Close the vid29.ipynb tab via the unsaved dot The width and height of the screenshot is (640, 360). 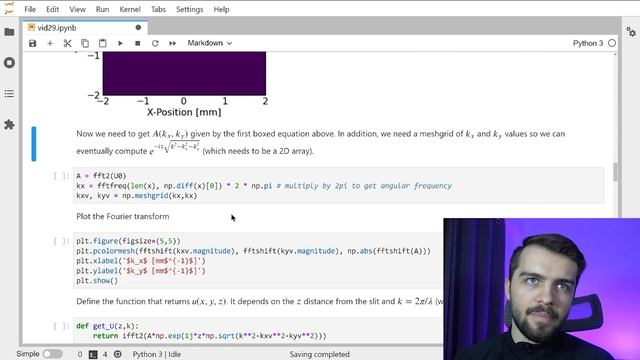[x=138, y=28]
